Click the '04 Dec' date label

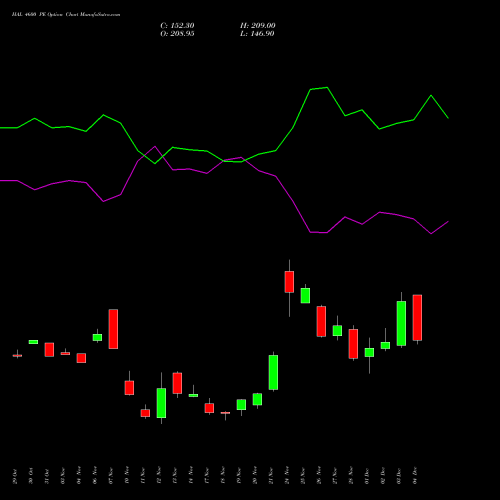point(415,476)
